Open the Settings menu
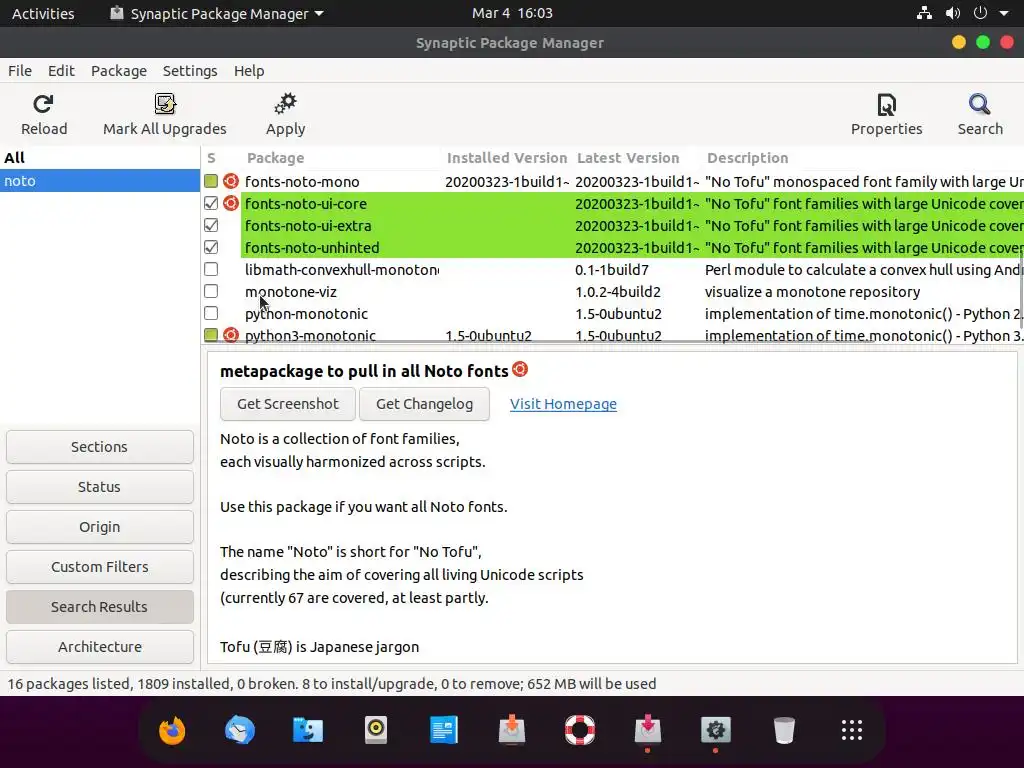1024x768 pixels. pyautogui.click(x=190, y=71)
